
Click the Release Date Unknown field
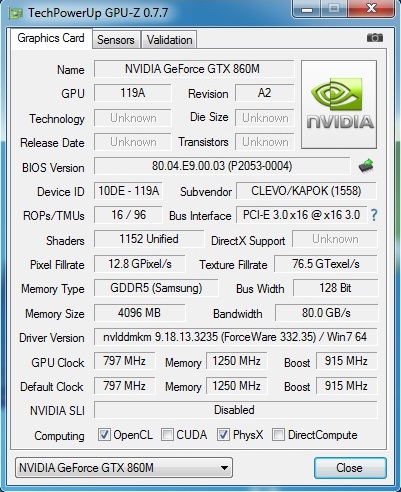pyautogui.click(x=133, y=142)
